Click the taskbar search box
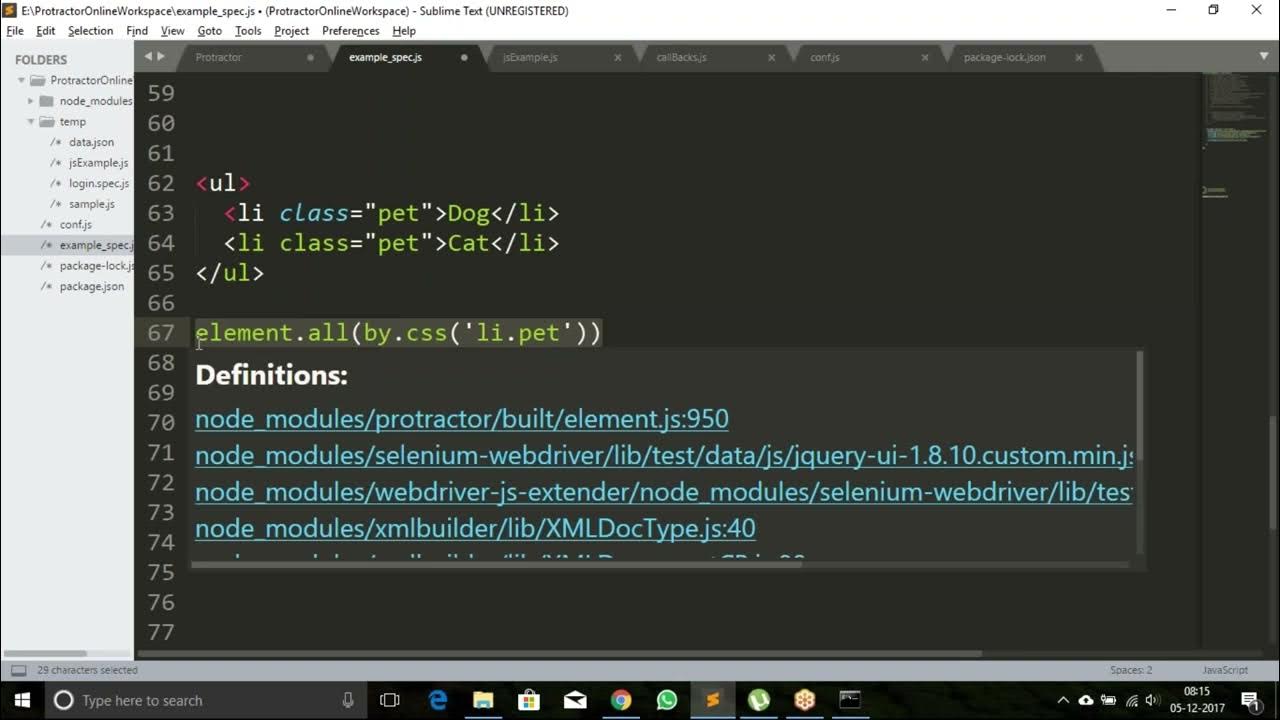The height and width of the screenshot is (720, 1280). [205, 700]
